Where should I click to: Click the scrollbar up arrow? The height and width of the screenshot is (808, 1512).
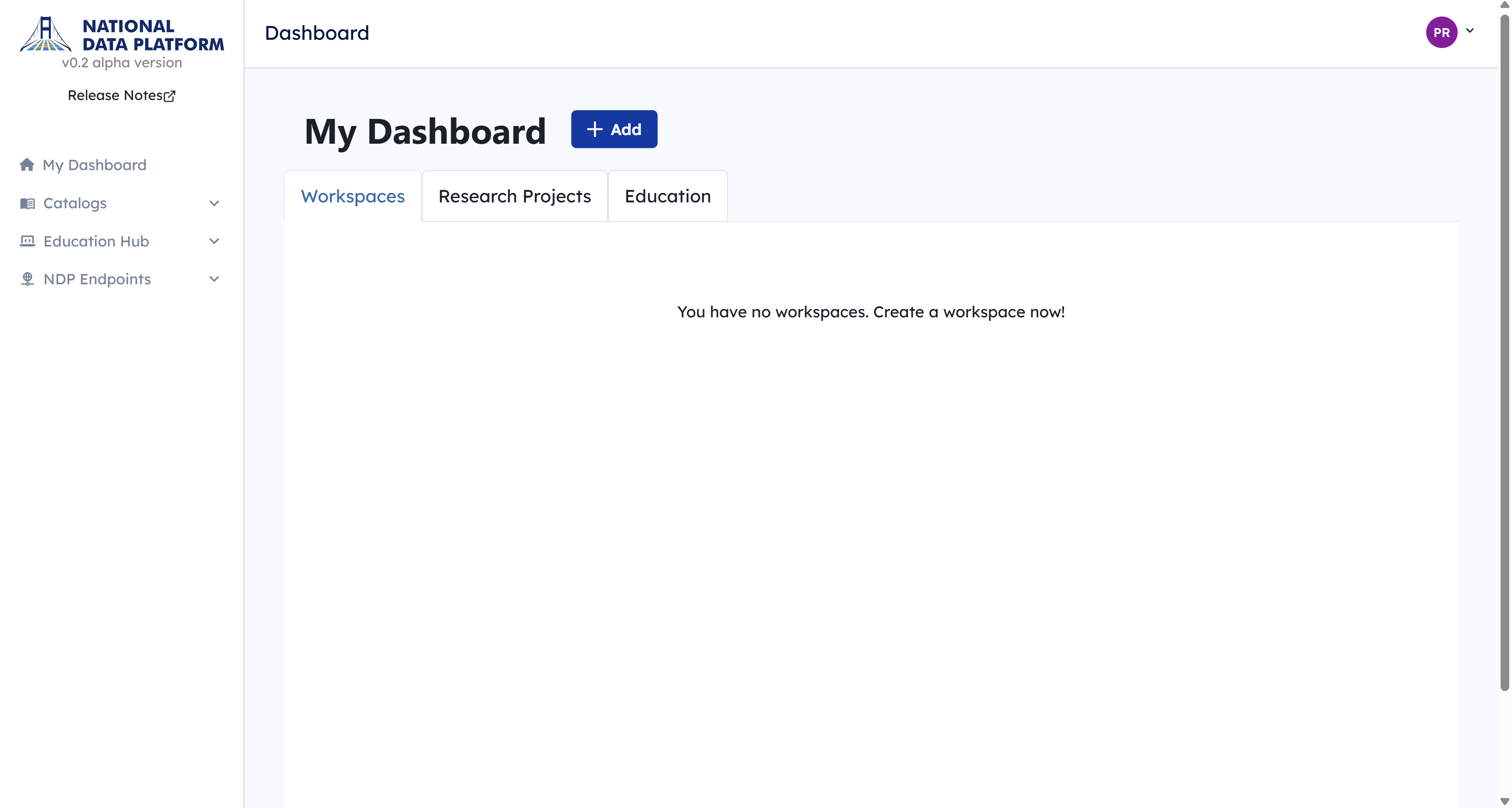(1505, 5)
